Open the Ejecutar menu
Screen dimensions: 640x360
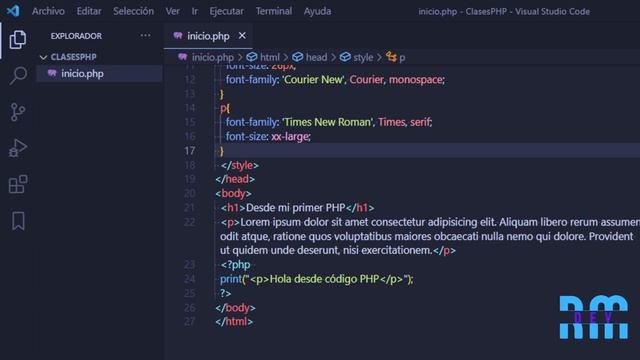tap(227, 11)
